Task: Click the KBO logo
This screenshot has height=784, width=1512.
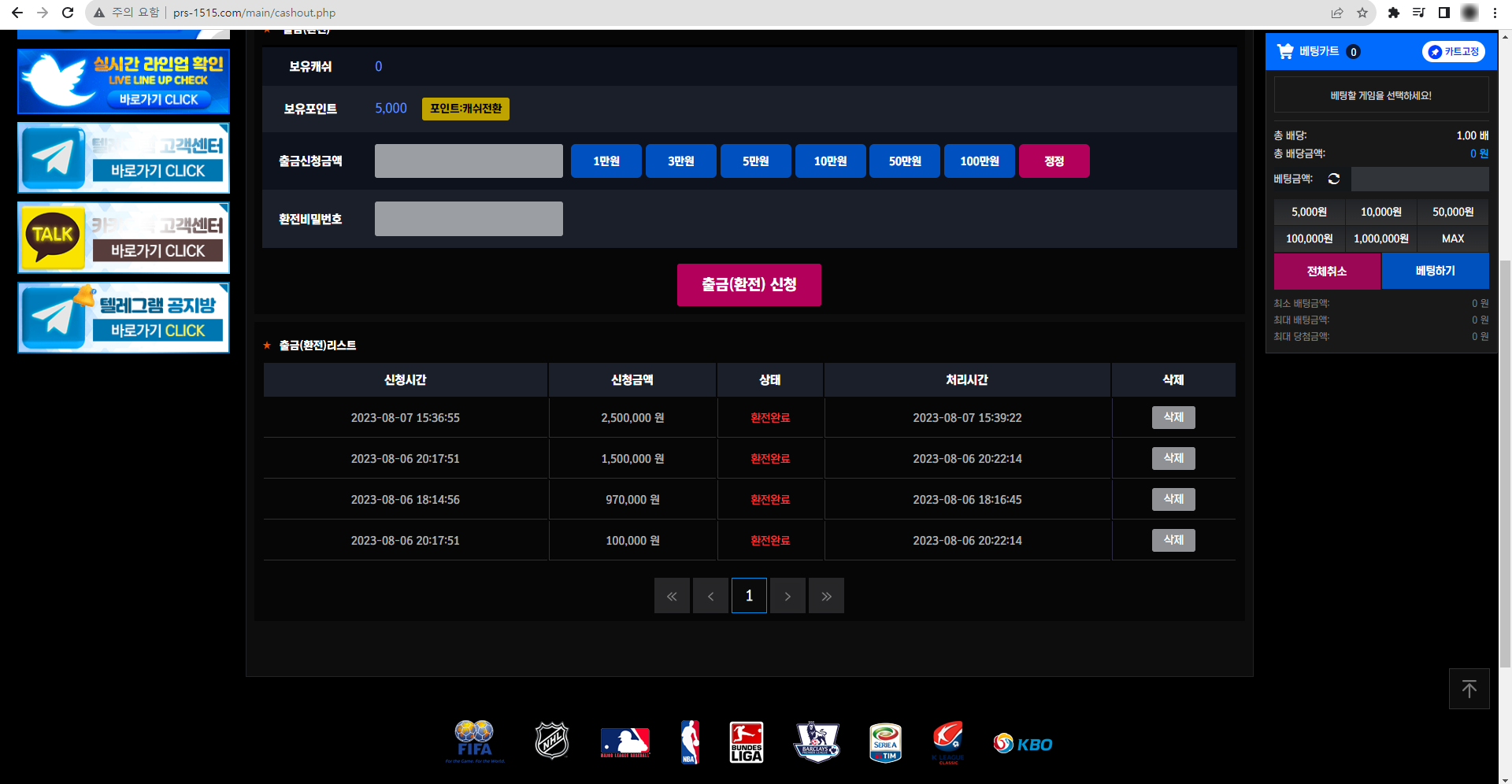Action: [1023, 744]
